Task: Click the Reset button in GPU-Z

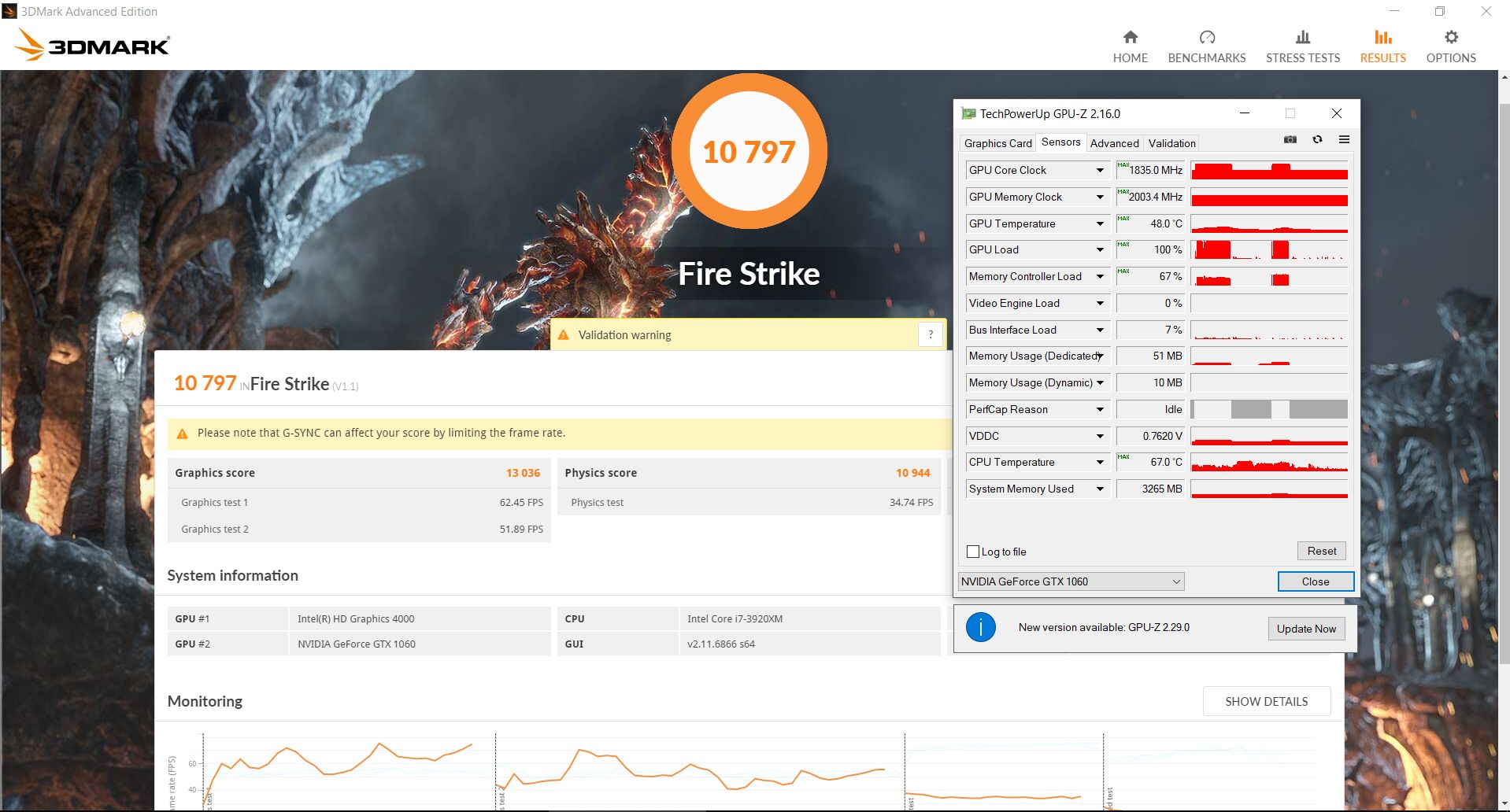Action: pyautogui.click(x=1321, y=551)
